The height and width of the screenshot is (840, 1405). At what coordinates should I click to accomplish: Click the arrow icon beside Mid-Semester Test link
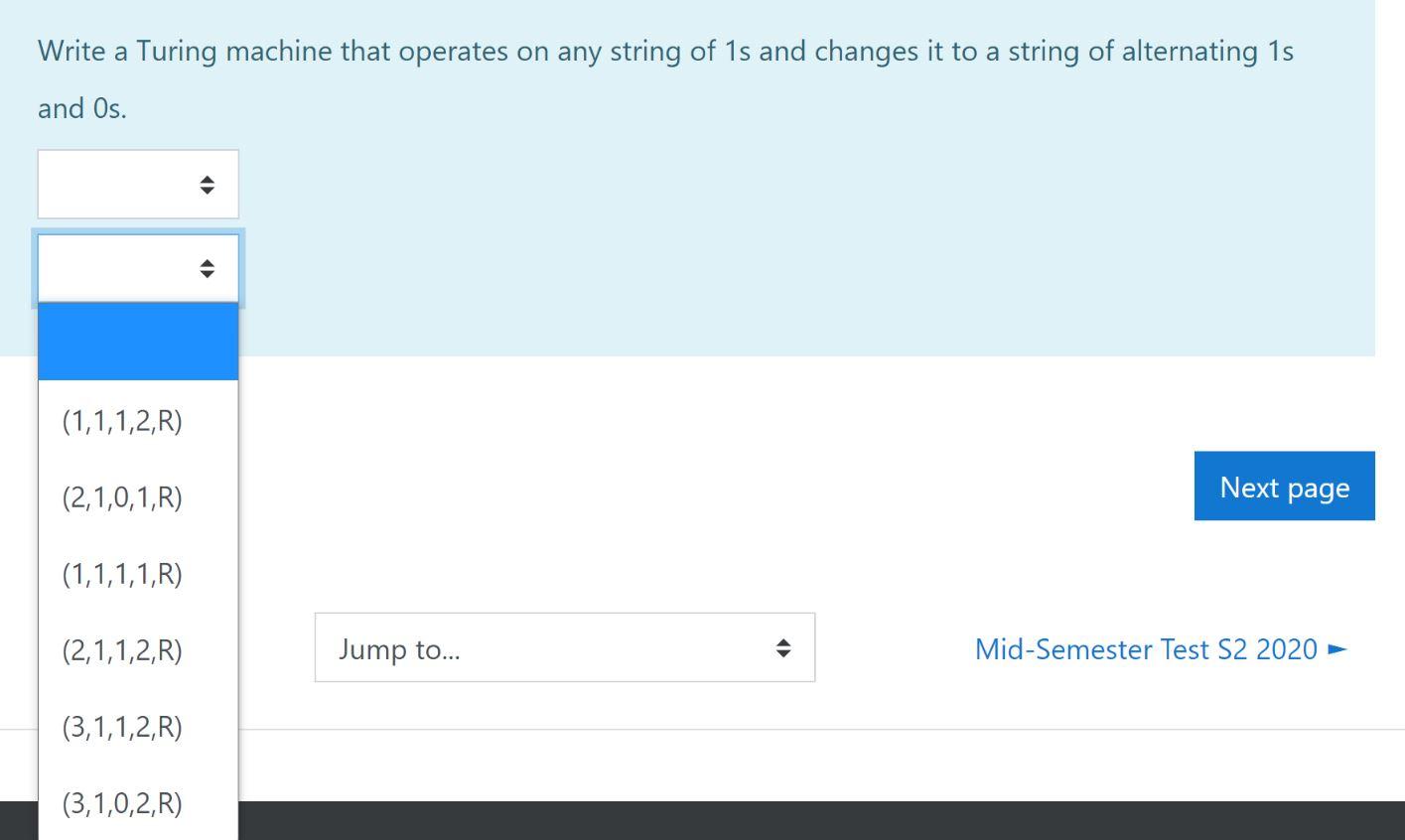click(x=1335, y=650)
